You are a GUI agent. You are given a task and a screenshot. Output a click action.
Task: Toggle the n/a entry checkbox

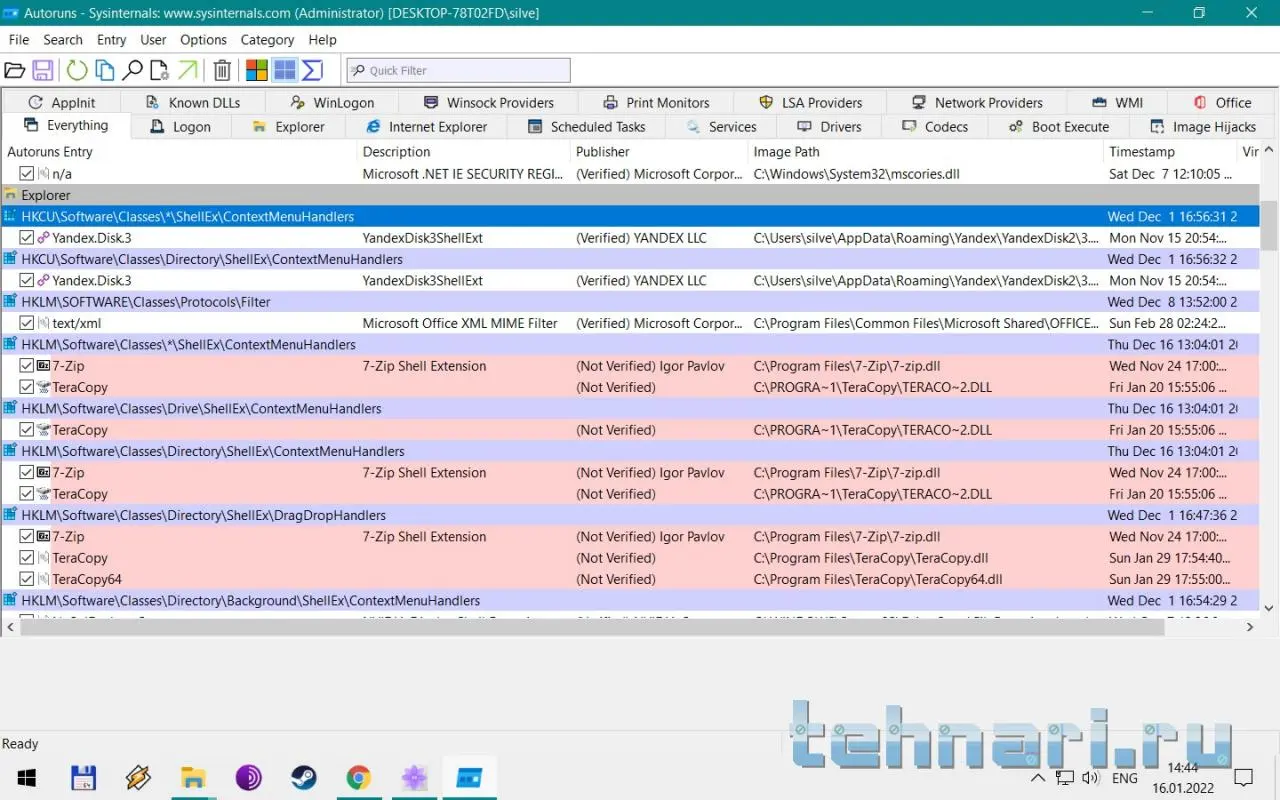pyautogui.click(x=27, y=173)
